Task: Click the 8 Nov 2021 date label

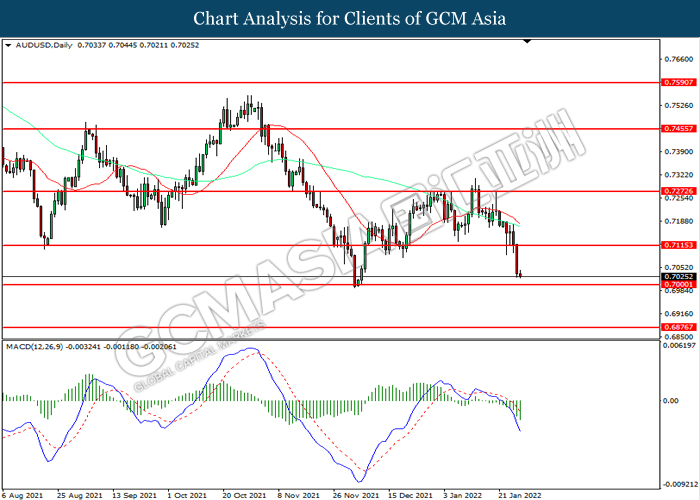Action: pos(298,495)
